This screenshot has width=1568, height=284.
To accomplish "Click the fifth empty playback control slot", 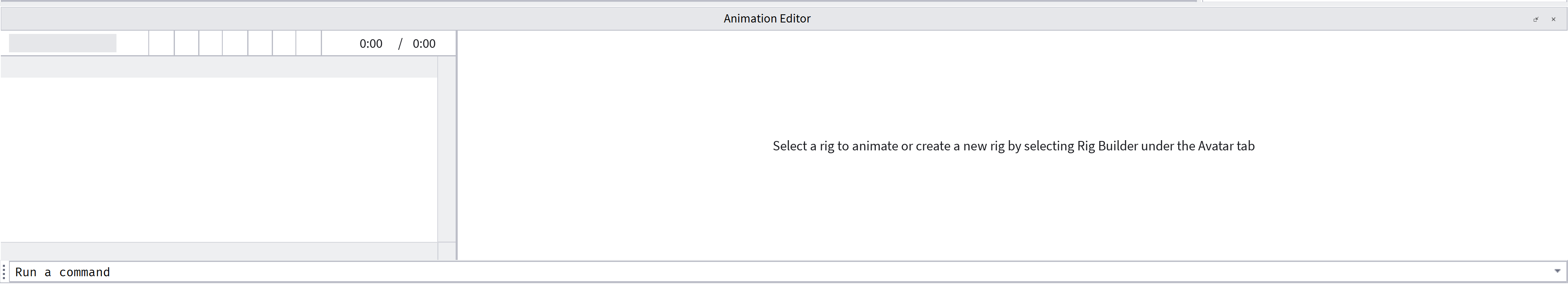I will [260, 43].
